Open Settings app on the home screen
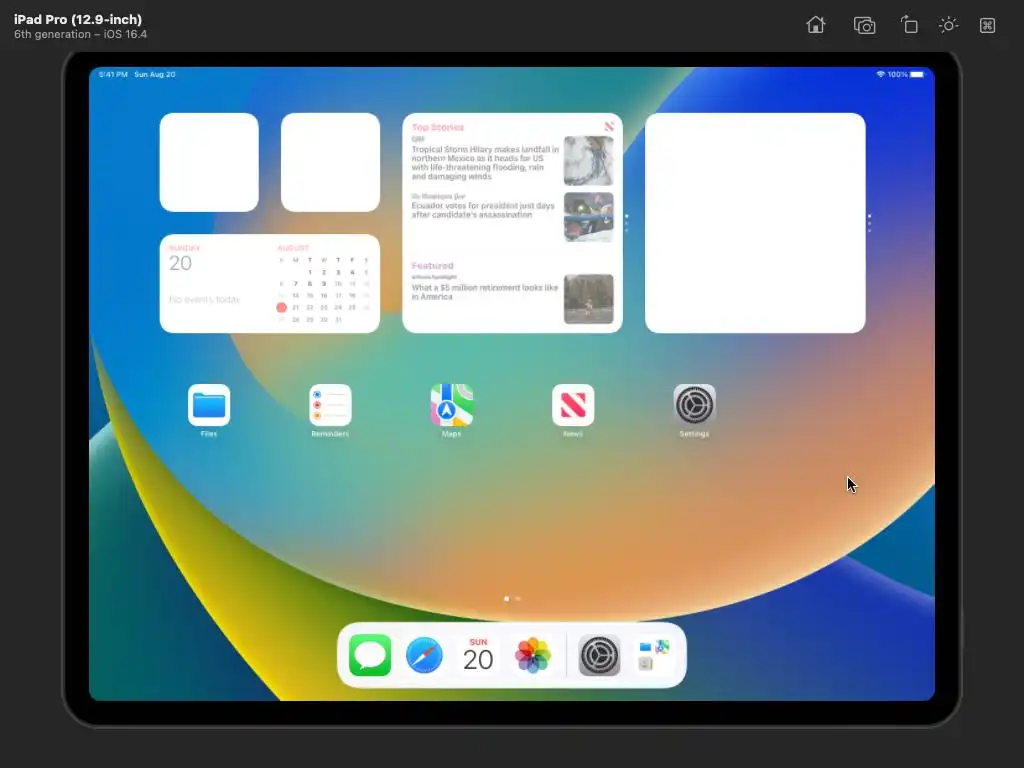1024x768 pixels. (x=694, y=405)
